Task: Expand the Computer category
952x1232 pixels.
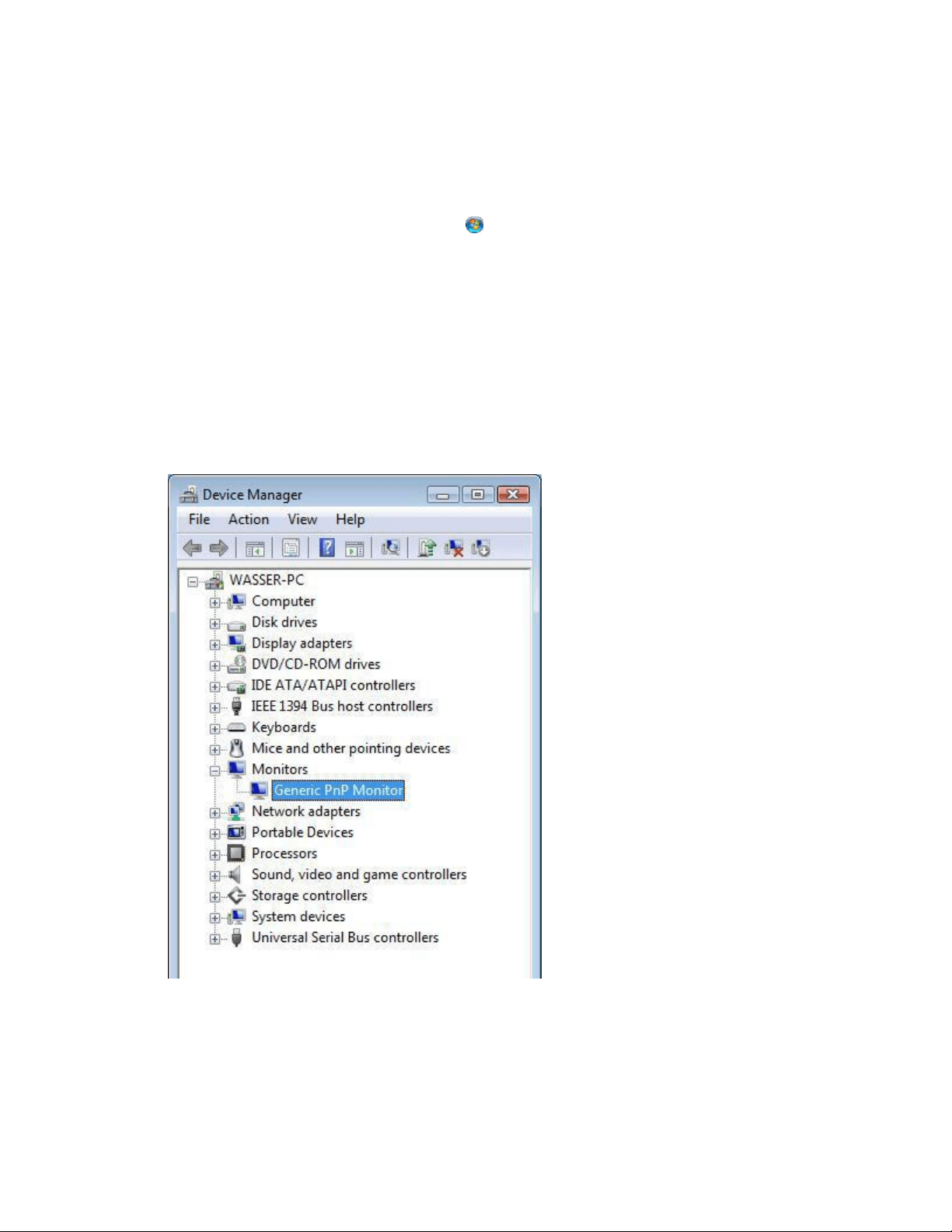Action: pyautogui.click(x=214, y=602)
